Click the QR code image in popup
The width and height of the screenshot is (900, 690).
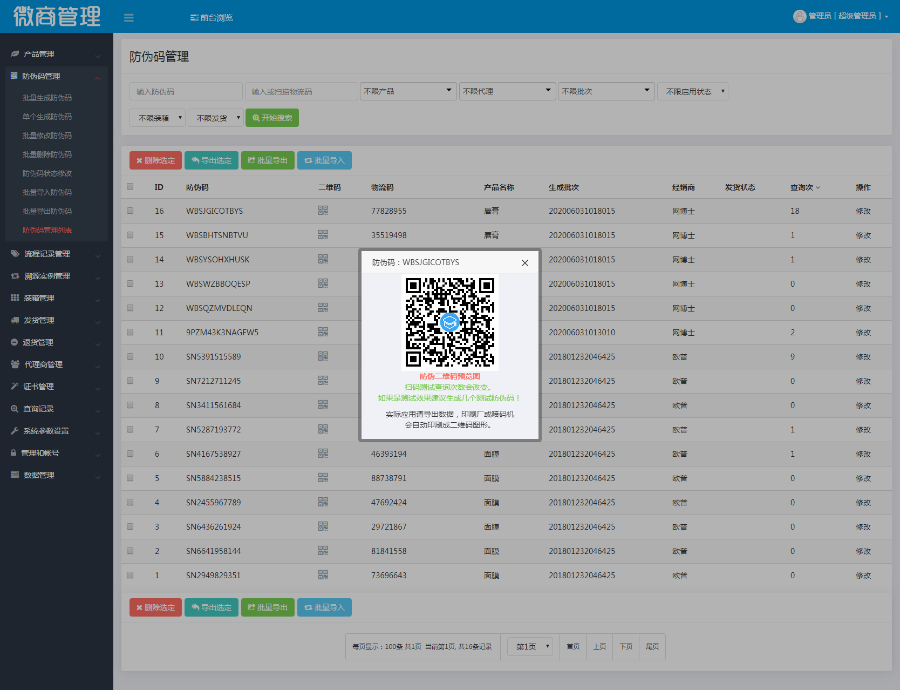[450, 322]
